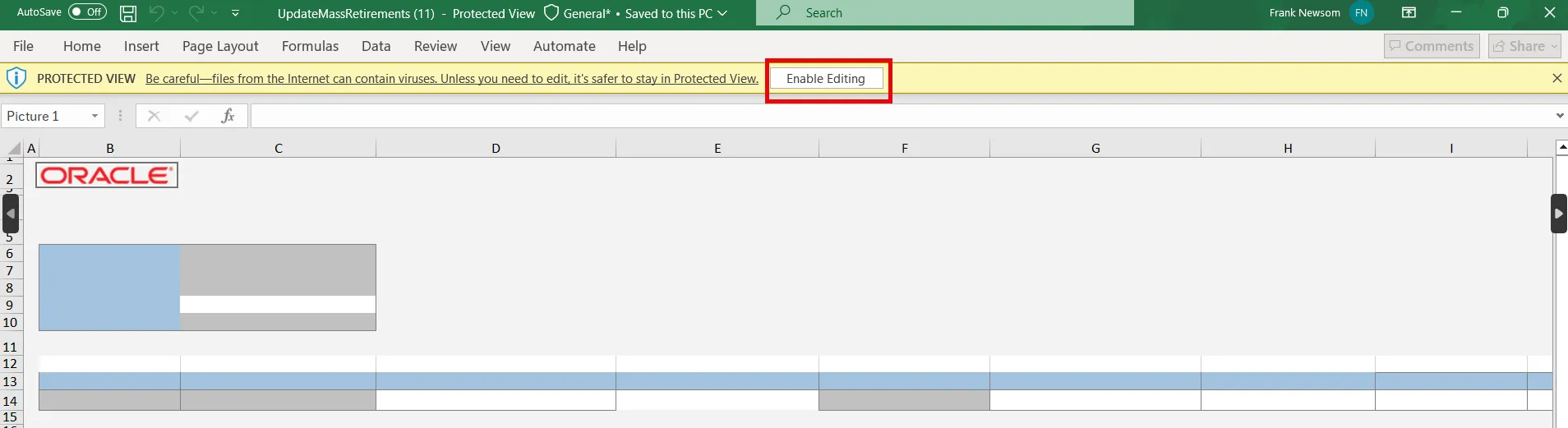Toggle the AutoSave switch
The image size is (1568, 428).
(x=87, y=12)
